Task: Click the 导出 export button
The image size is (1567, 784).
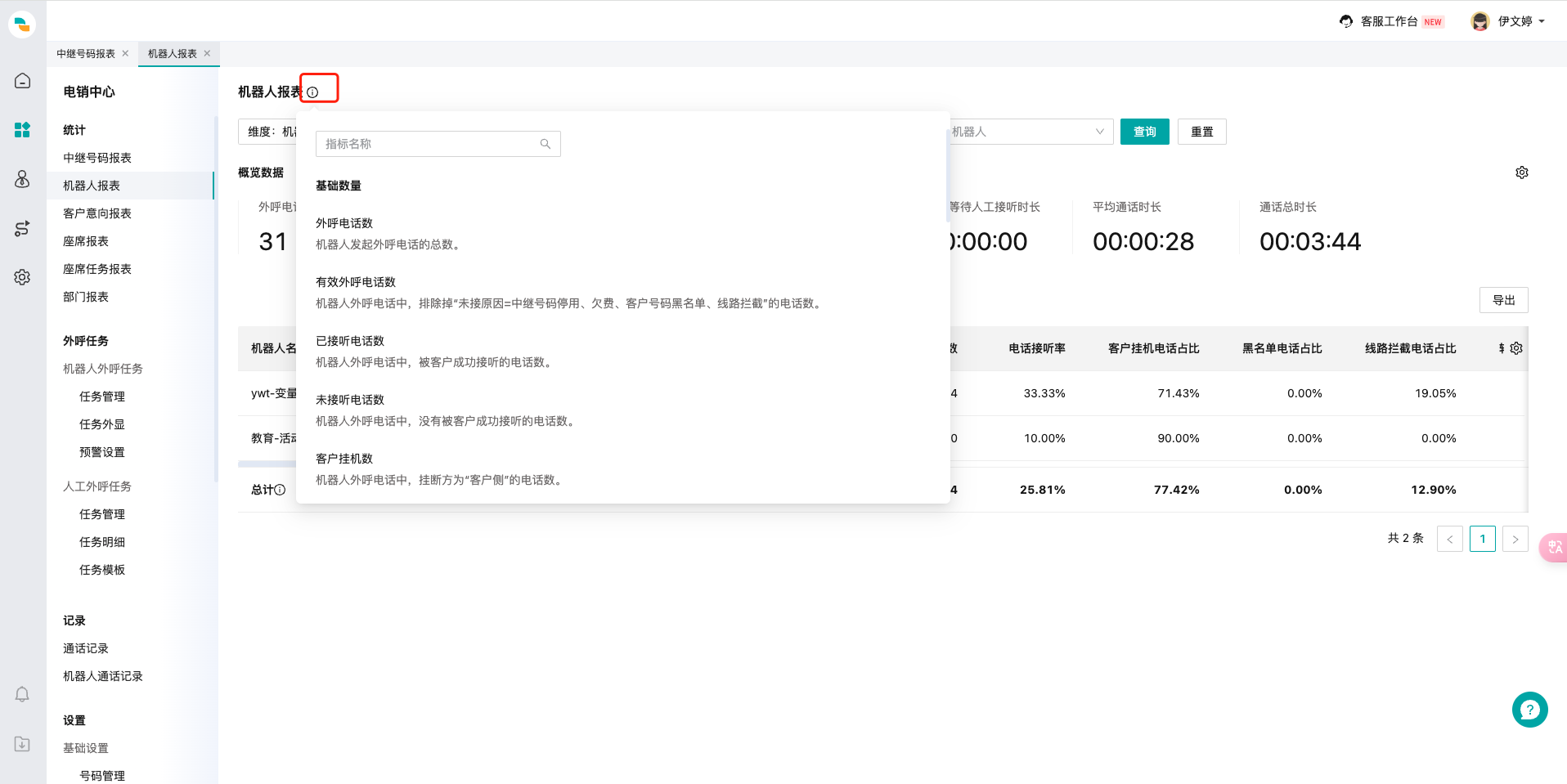Action: pos(1504,300)
